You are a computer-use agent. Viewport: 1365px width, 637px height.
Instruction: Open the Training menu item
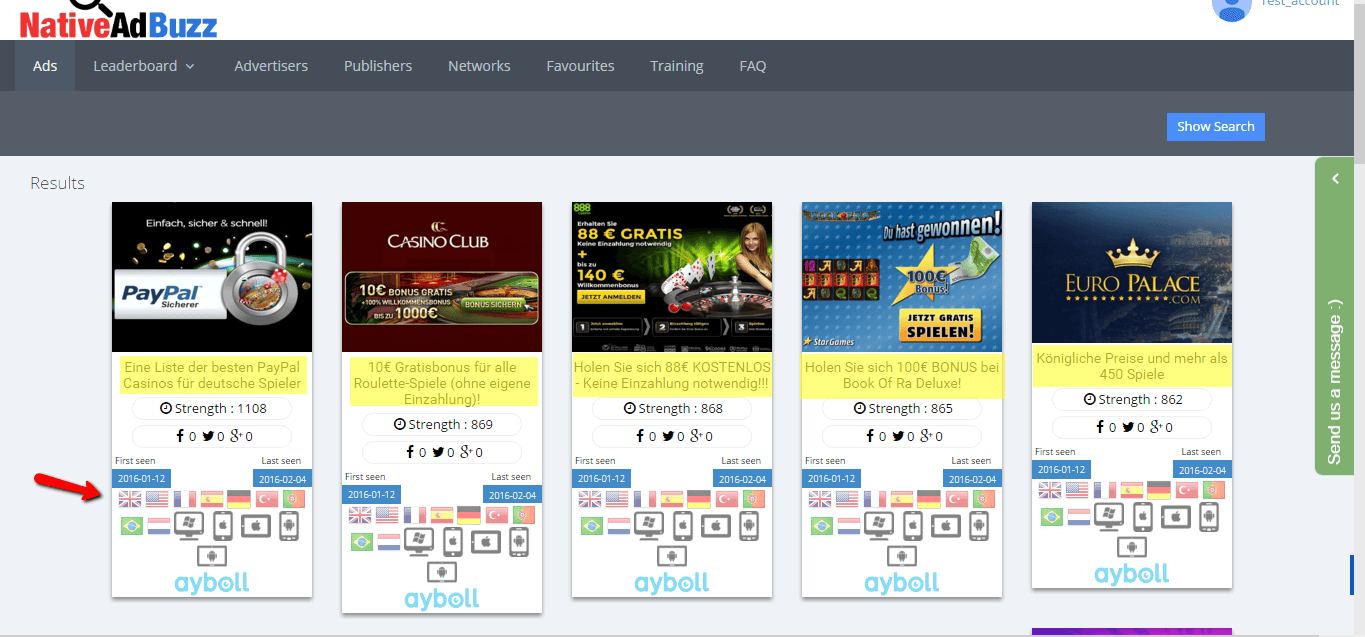(676, 65)
